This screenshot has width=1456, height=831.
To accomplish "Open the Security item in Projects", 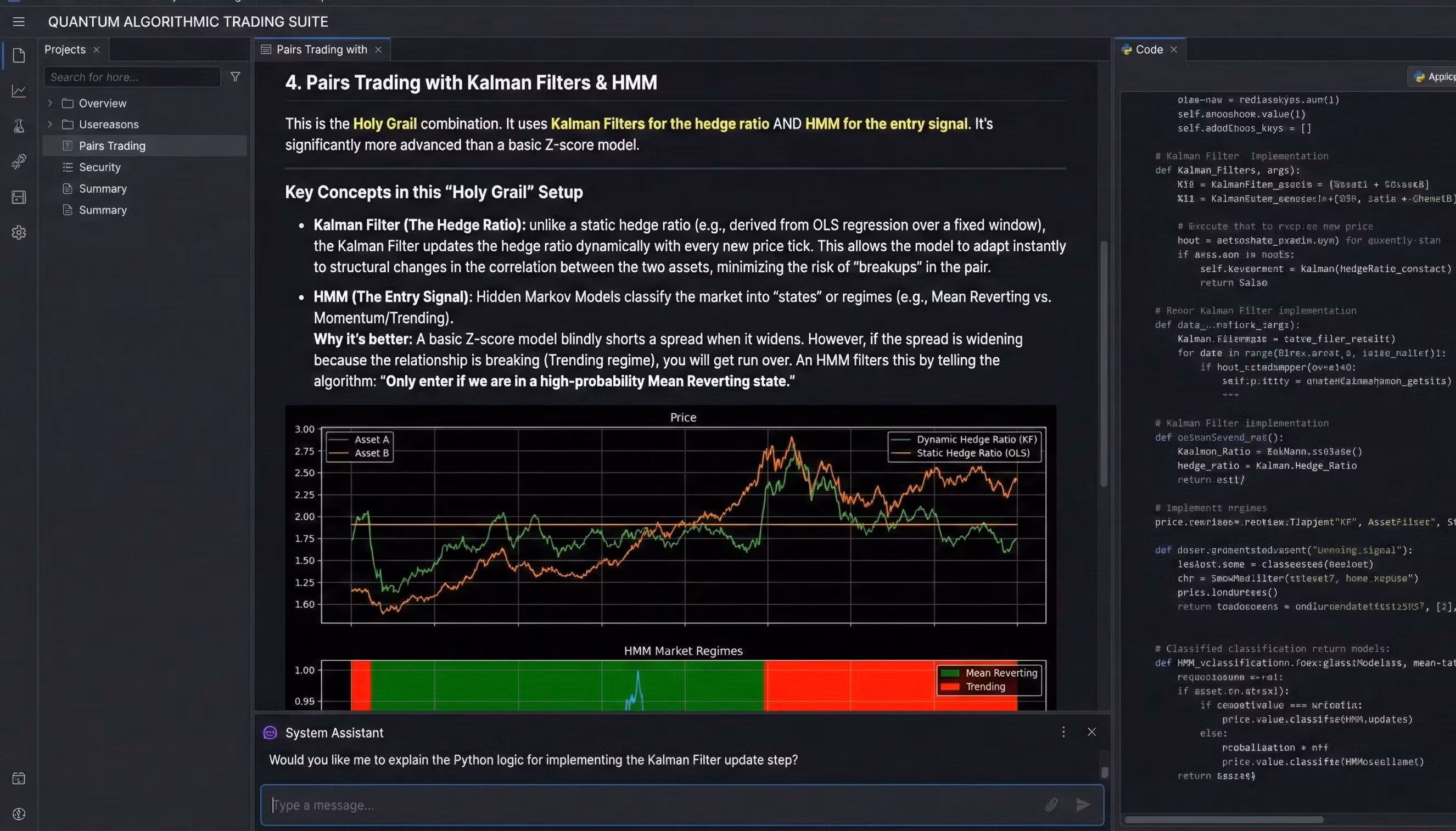I will pyautogui.click(x=99, y=167).
